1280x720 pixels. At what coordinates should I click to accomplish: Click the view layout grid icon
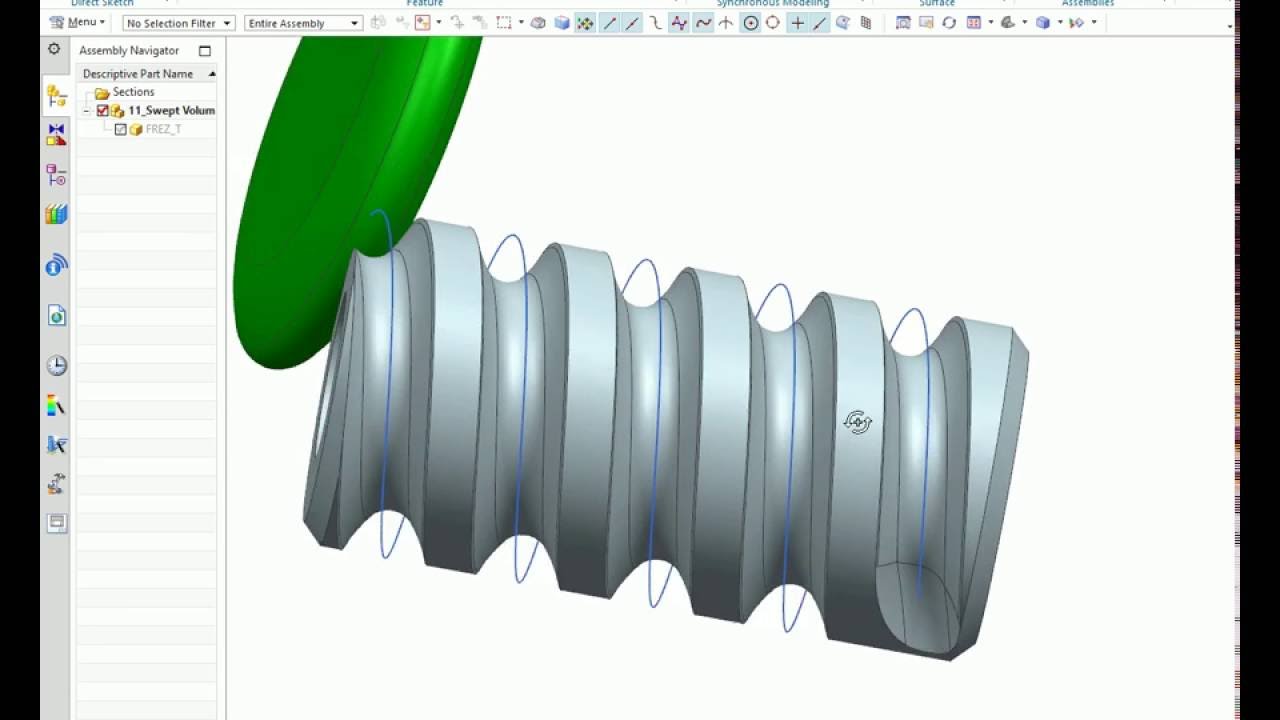click(x=973, y=23)
